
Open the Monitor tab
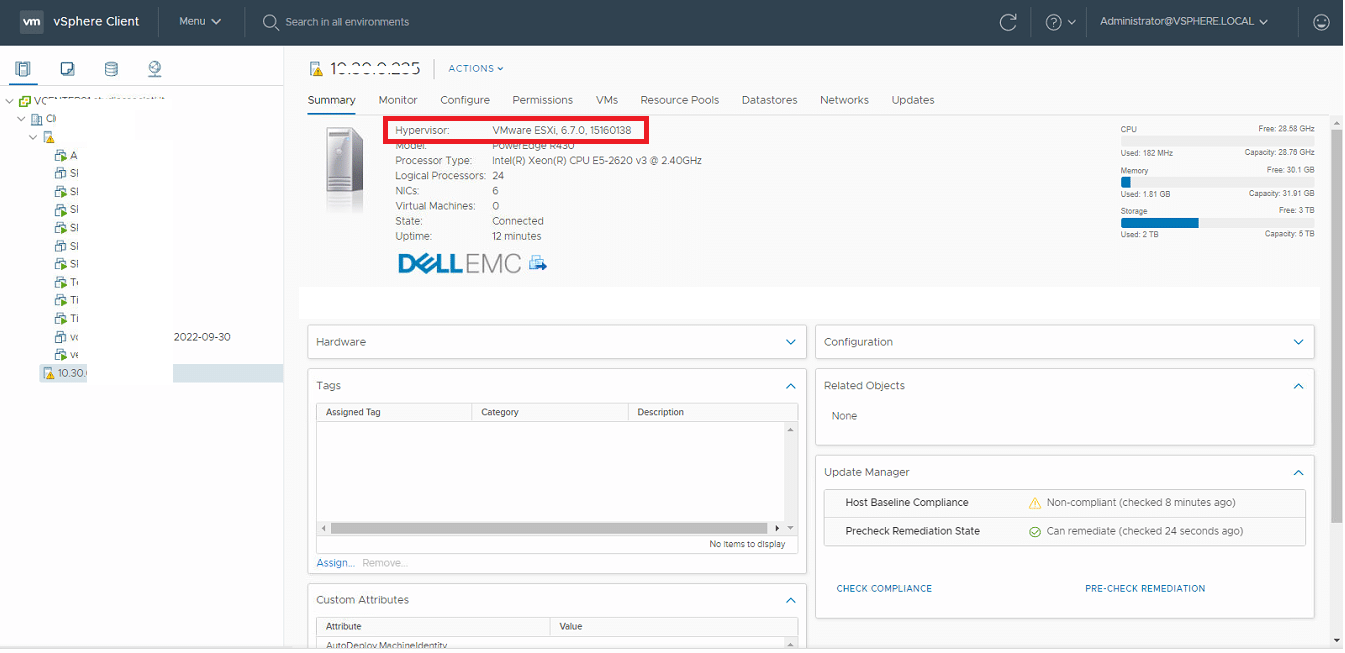(398, 100)
